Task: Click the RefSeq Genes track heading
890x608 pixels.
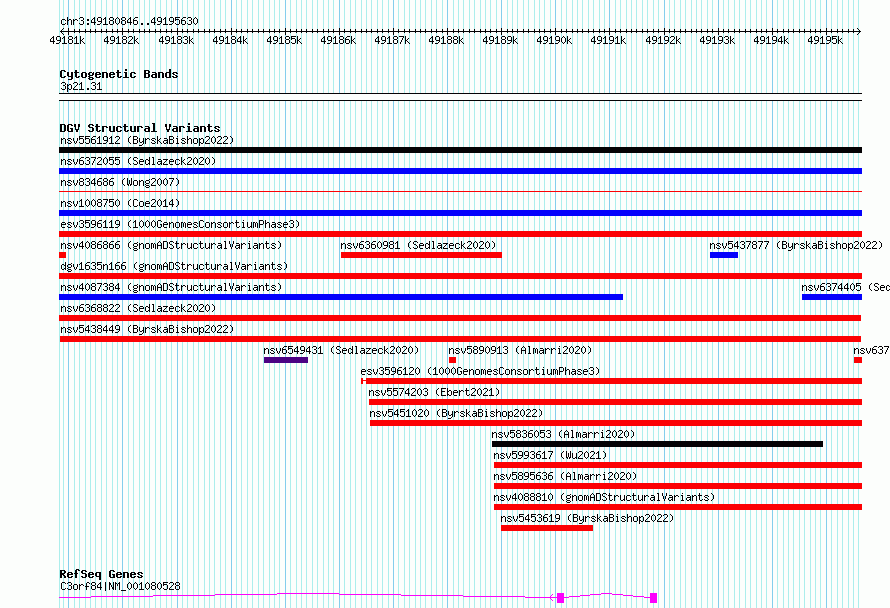Action: point(101,574)
